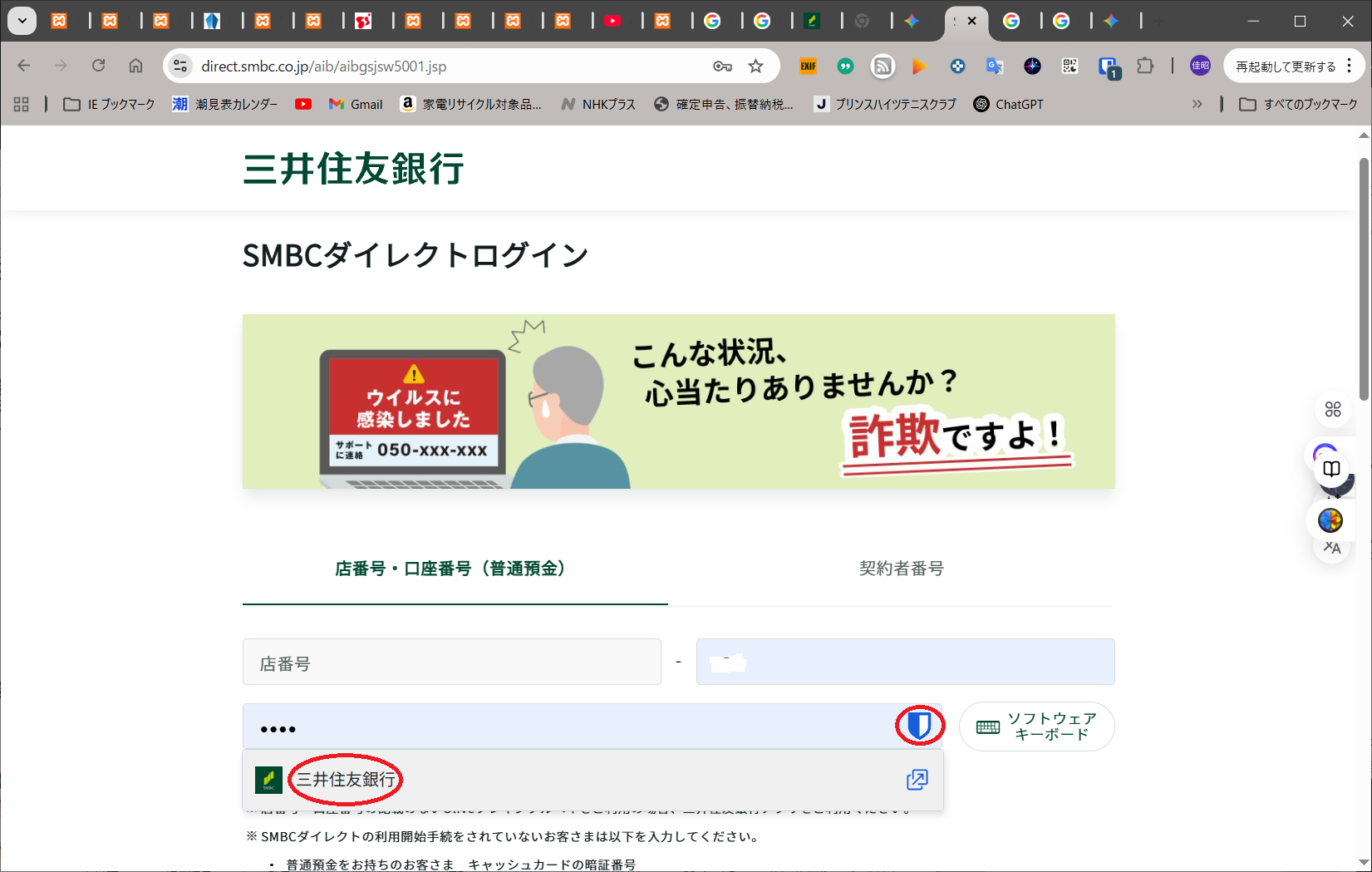1372x872 pixels.
Task: Open the Chrome three-dot menu
Action: pos(1350,67)
